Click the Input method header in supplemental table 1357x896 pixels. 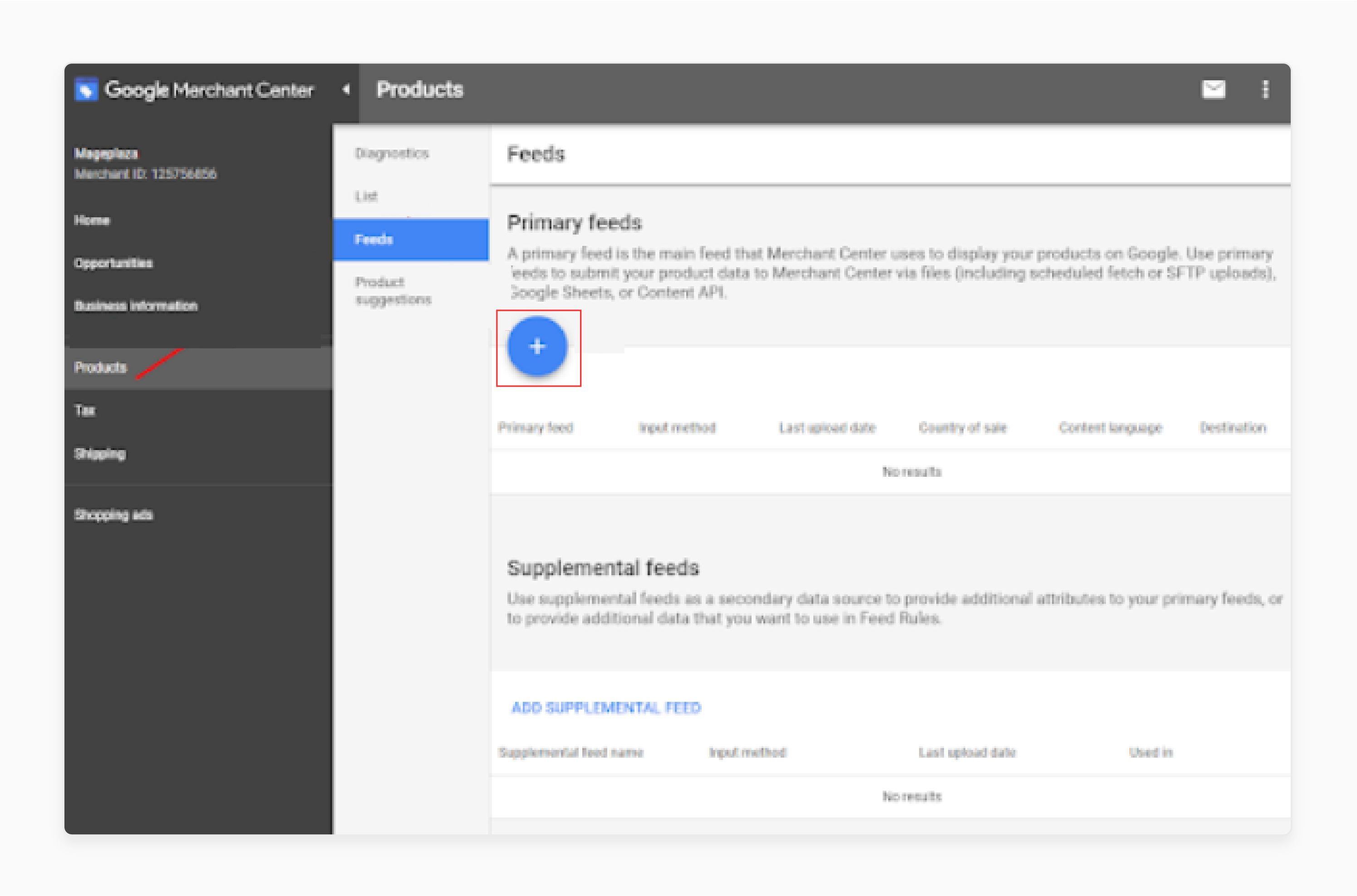747,752
